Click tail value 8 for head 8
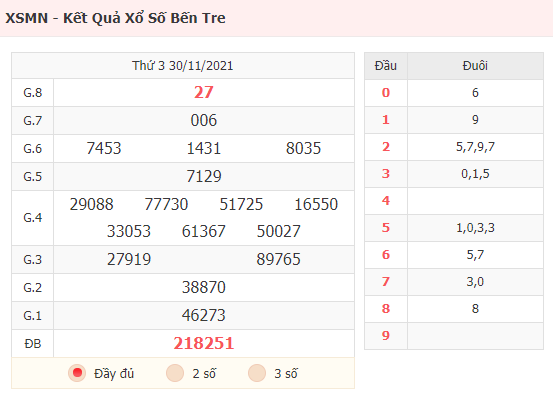Screen dimensions: 553x397 coord(475,309)
